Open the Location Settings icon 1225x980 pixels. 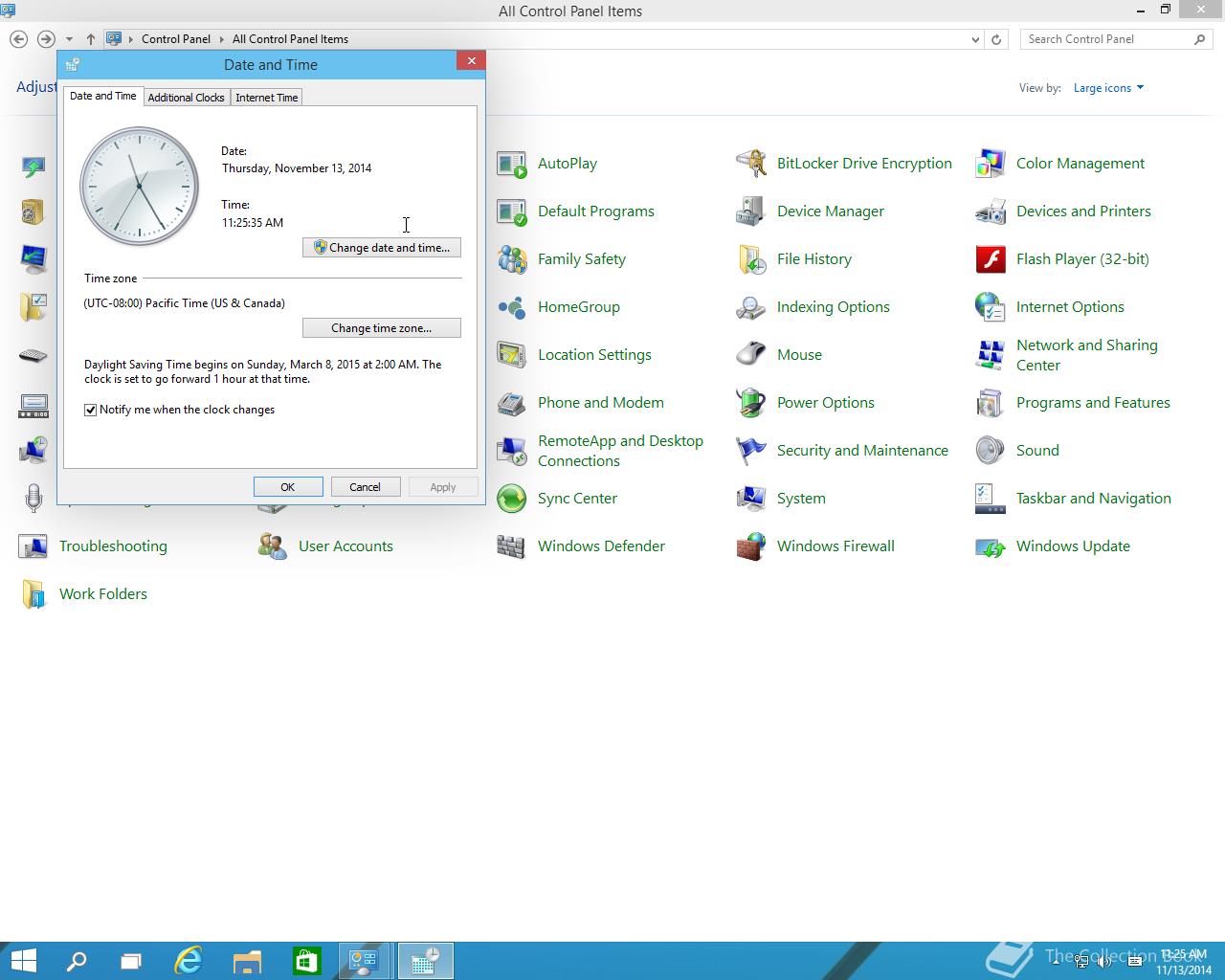pyautogui.click(x=512, y=355)
